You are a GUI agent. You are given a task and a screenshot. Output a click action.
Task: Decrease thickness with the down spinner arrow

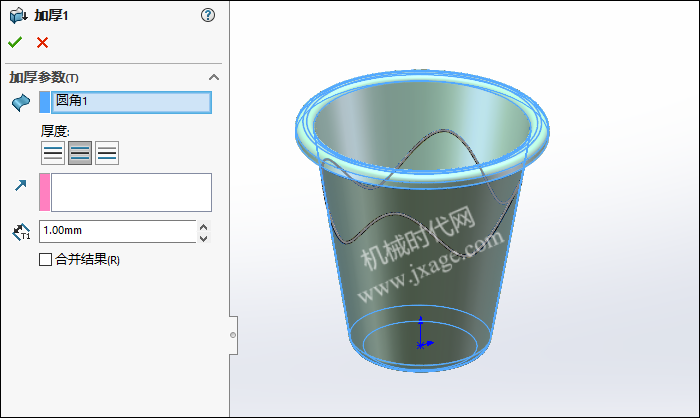point(204,238)
